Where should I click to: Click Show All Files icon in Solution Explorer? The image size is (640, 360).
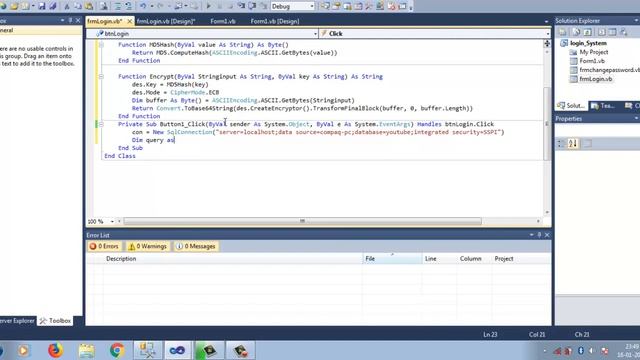(576, 32)
